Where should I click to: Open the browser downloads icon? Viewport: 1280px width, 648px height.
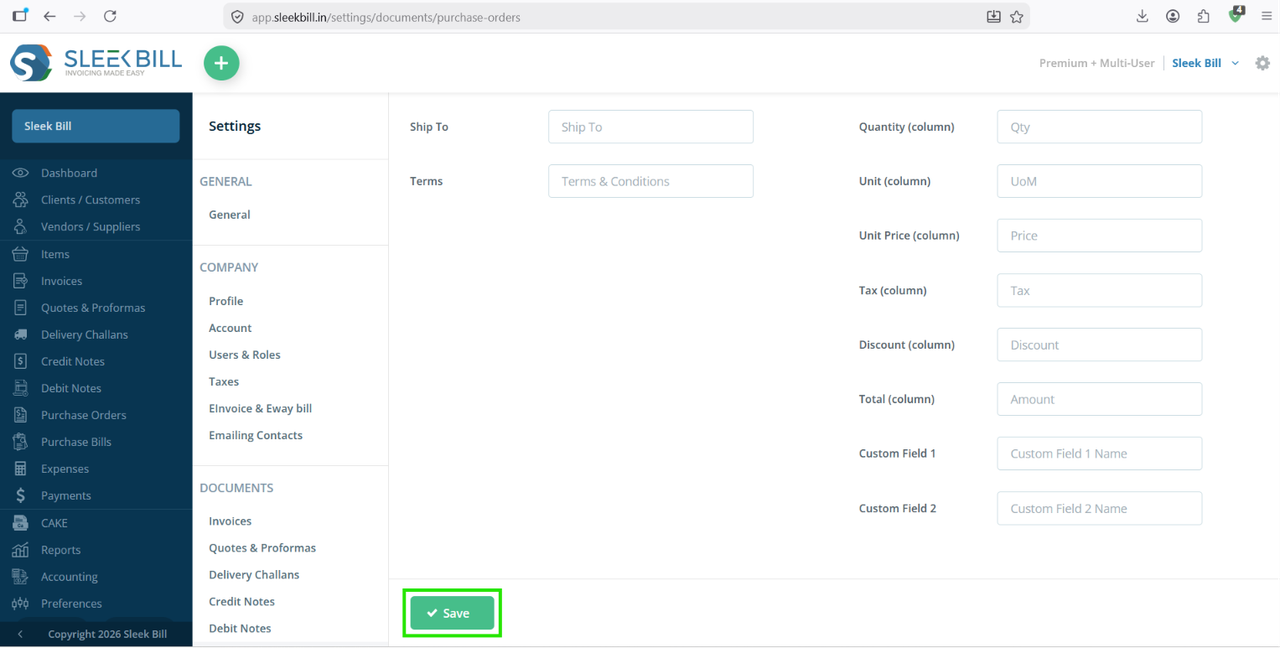(1142, 16)
